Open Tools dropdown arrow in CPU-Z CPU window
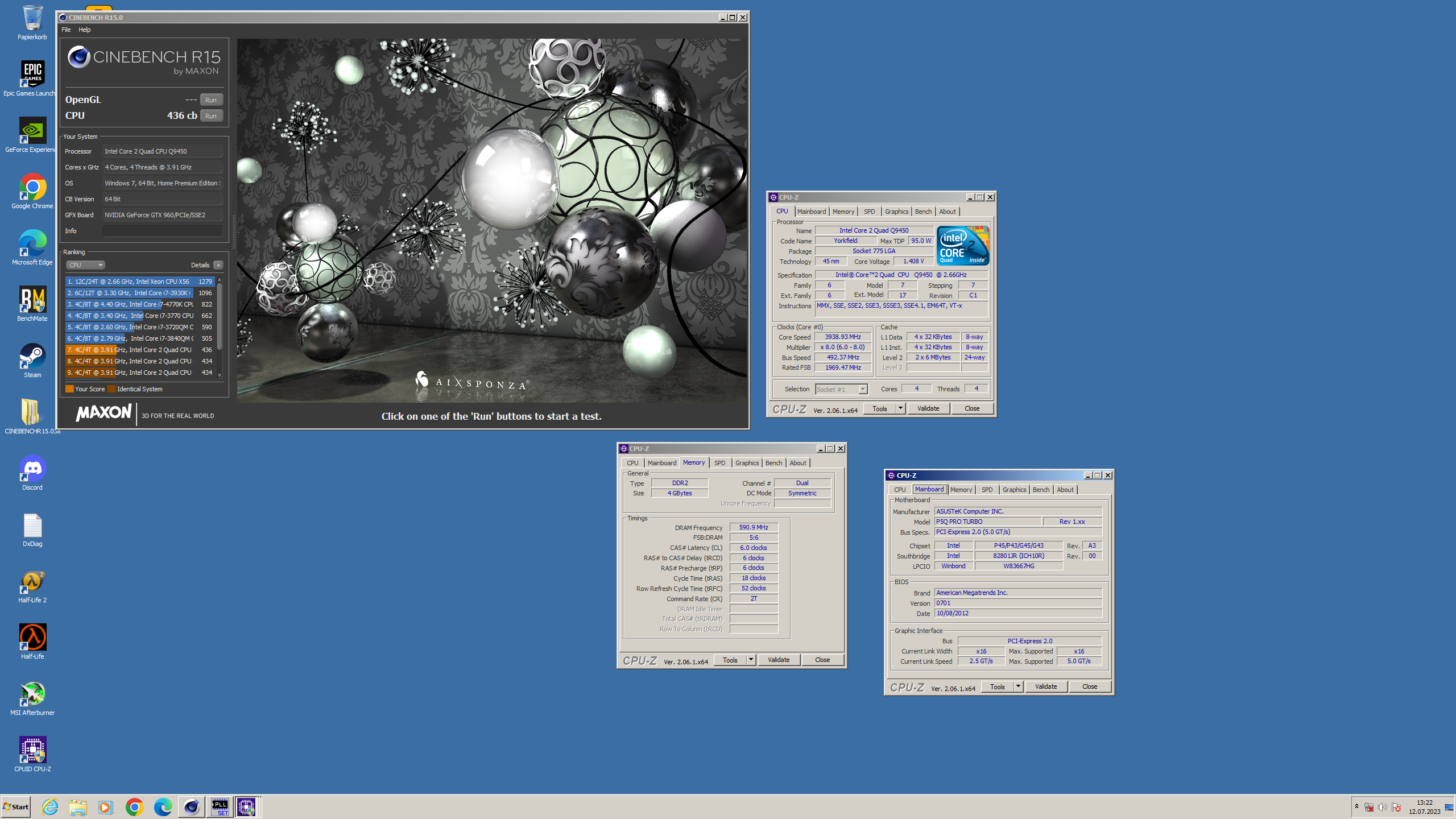The height and width of the screenshot is (819, 1456). pyautogui.click(x=900, y=408)
